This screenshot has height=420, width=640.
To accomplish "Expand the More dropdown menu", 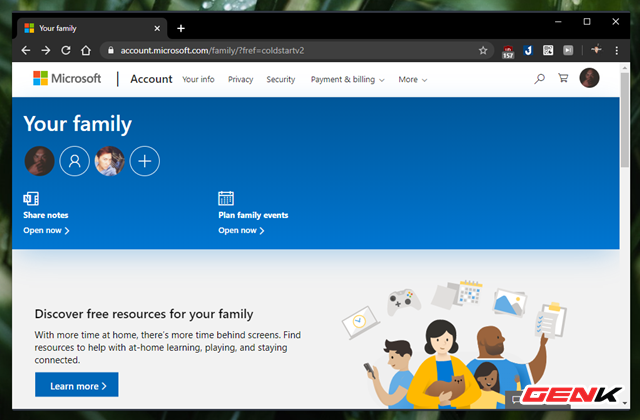I will point(413,79).
